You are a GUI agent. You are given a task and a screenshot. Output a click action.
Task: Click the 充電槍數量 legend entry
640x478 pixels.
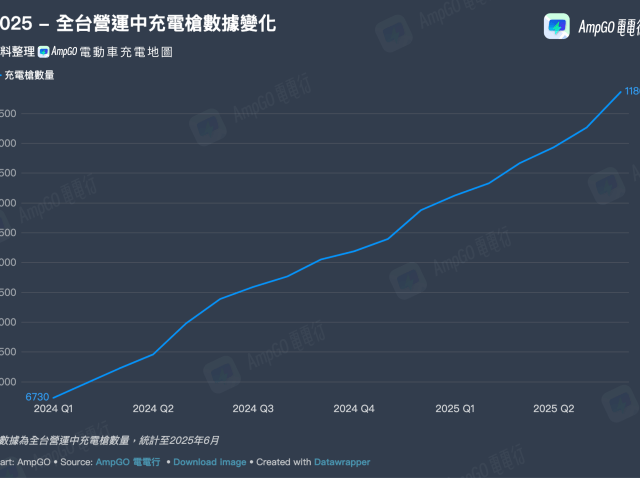[x=27, y=75]
